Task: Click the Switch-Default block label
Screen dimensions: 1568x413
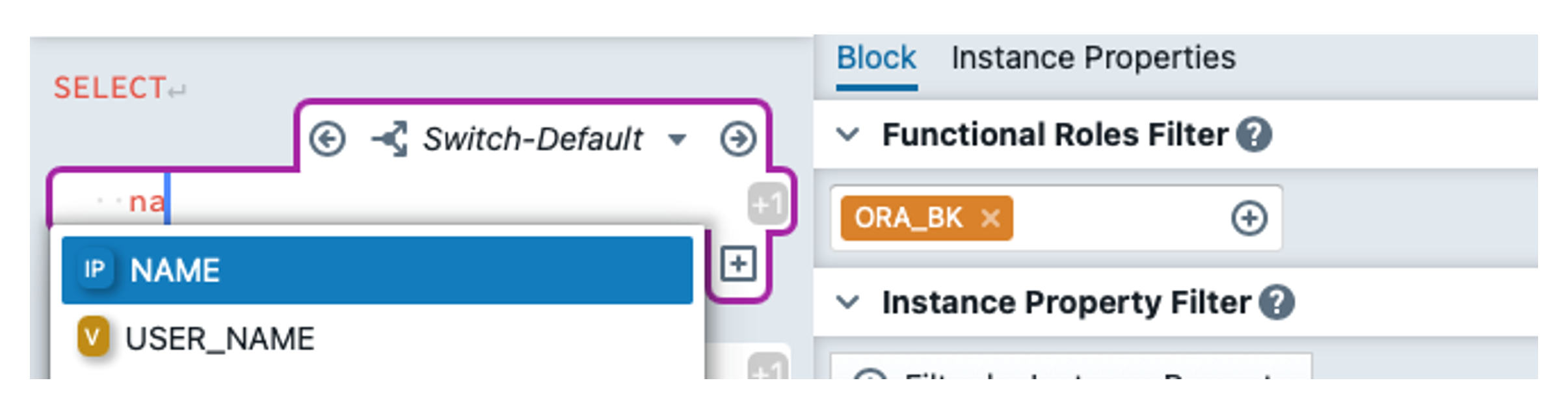Action: 533,139
